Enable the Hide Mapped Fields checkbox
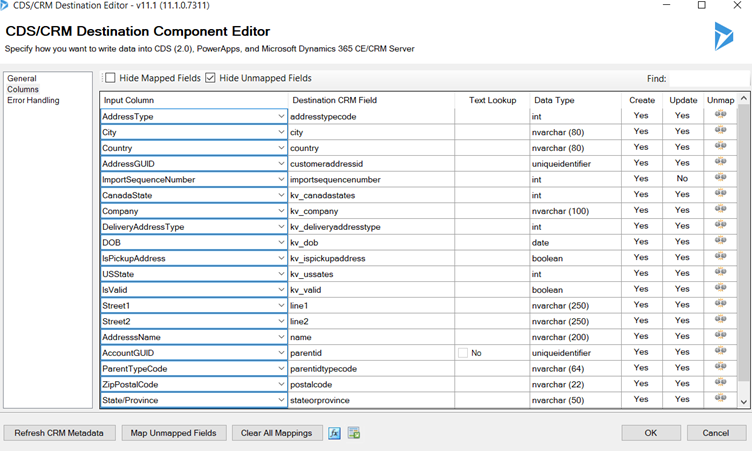Image resolution: width=752 pixels, height=451 pixels. click(110, 78)
